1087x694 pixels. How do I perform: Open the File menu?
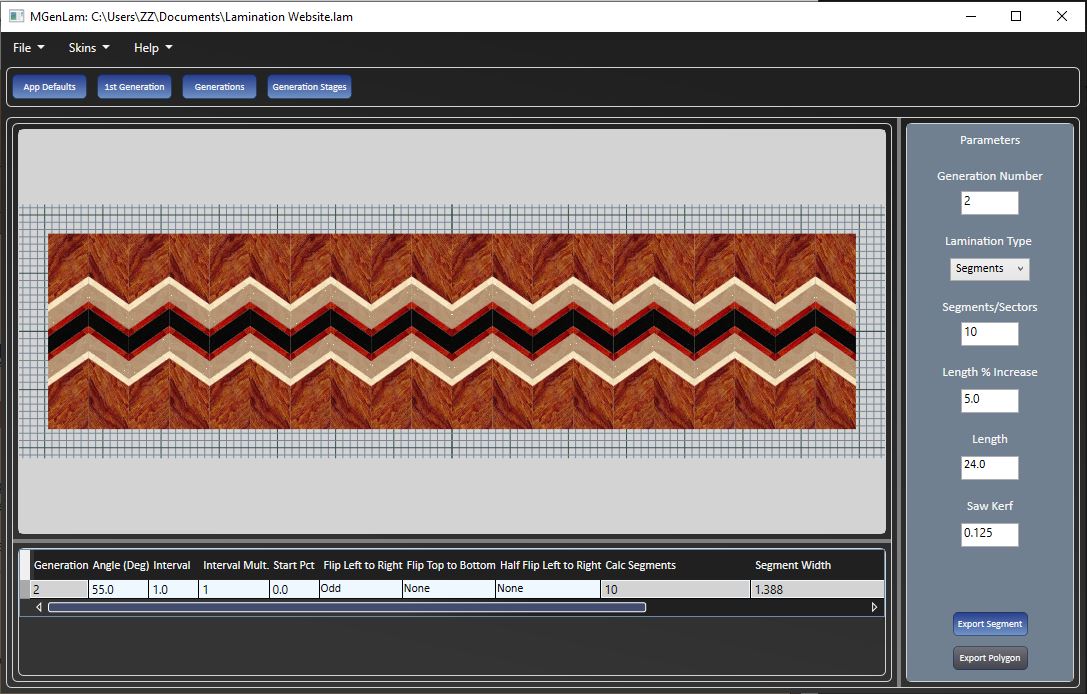click(x=28, y=48)
